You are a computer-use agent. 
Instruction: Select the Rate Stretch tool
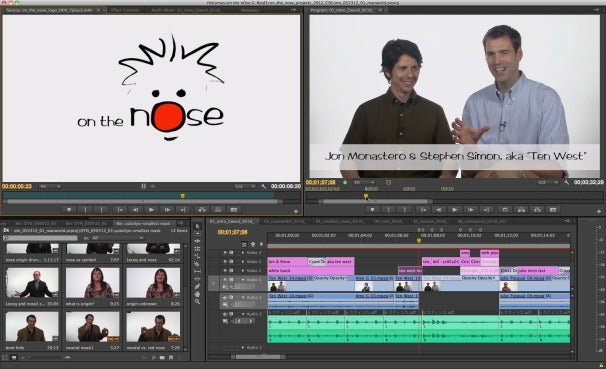coord(197,256)
